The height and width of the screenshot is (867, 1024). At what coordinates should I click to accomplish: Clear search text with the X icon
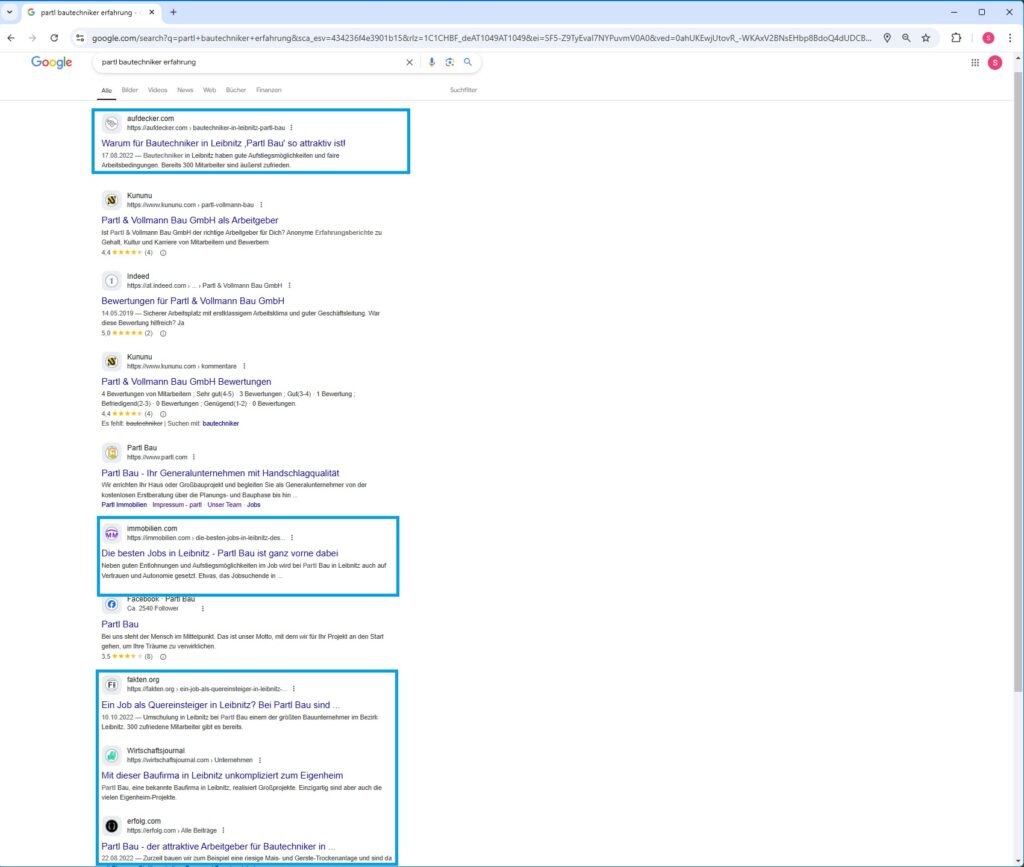pyautogui.click(x=409, y=62)
